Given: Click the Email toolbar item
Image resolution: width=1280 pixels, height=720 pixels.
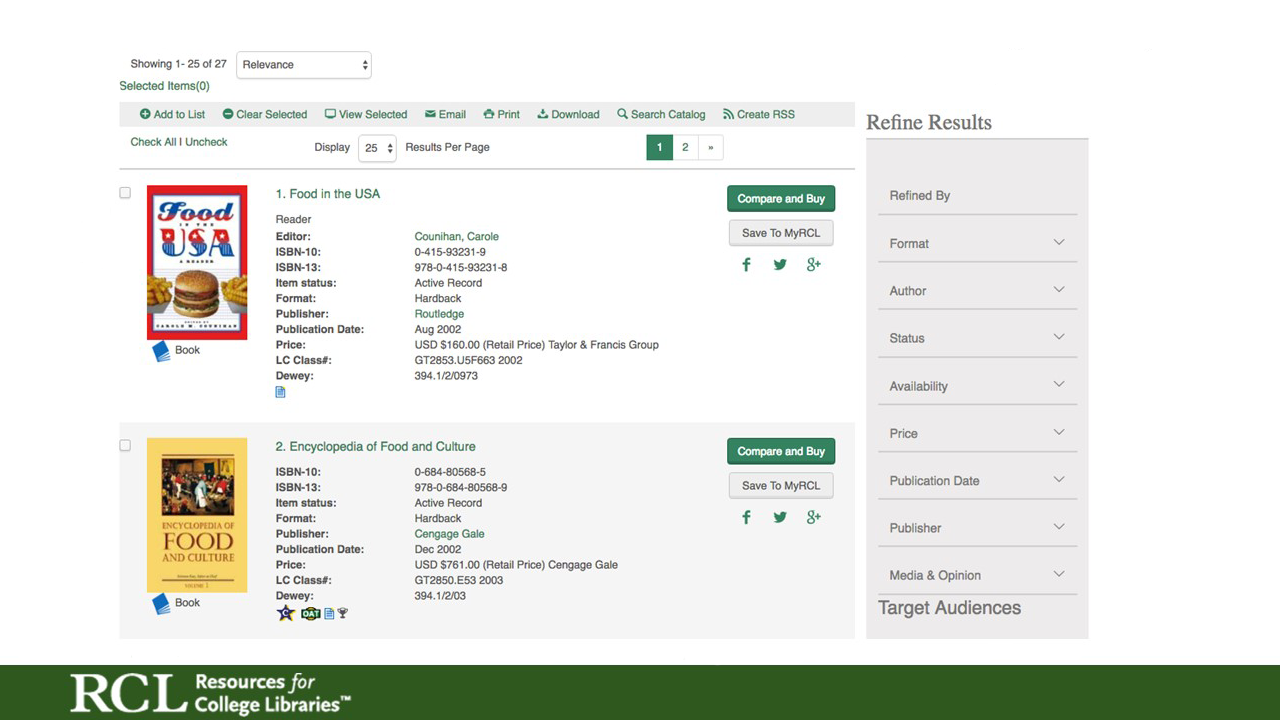Looking at the screenshot, I should click(x=445, y=114).
